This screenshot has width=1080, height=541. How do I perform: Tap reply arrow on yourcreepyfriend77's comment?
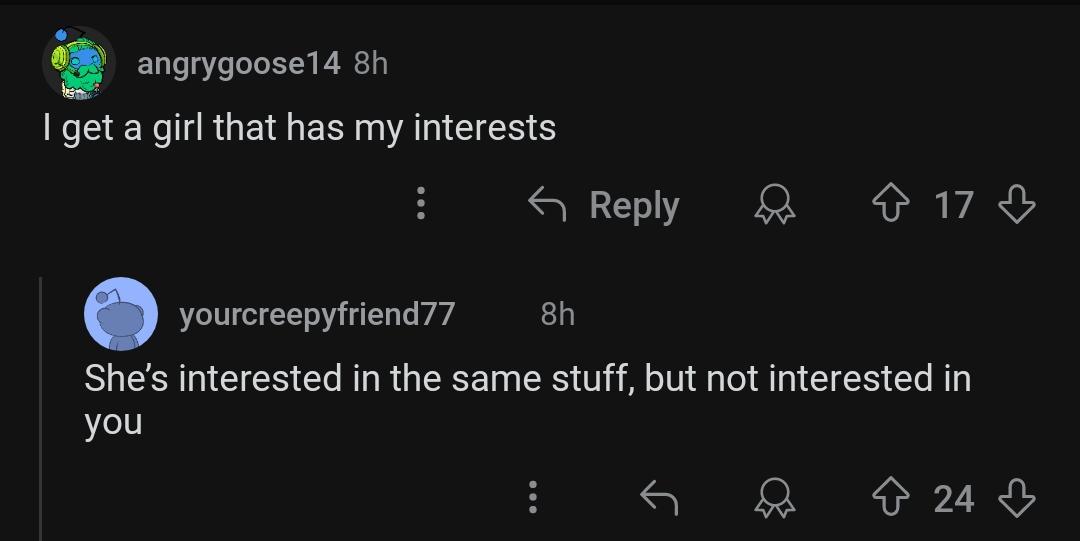659,496
